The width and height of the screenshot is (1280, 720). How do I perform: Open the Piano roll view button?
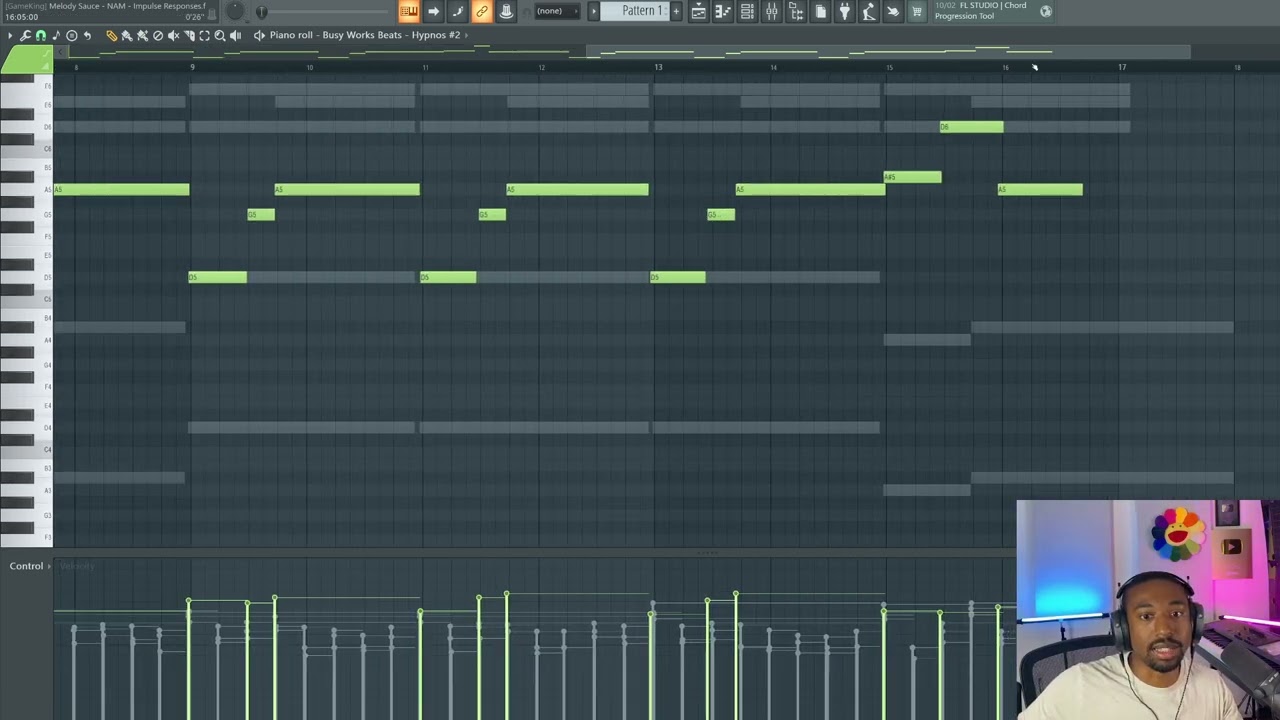[722, 11]
